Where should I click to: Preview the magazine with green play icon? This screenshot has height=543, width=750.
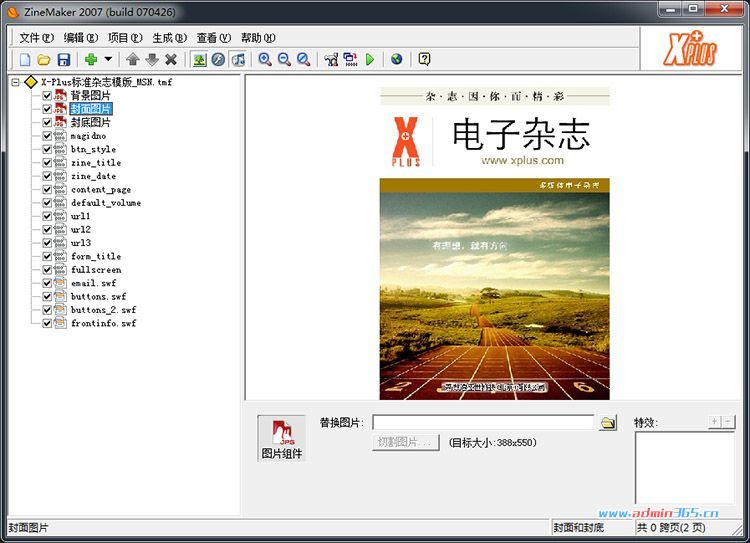370,59
